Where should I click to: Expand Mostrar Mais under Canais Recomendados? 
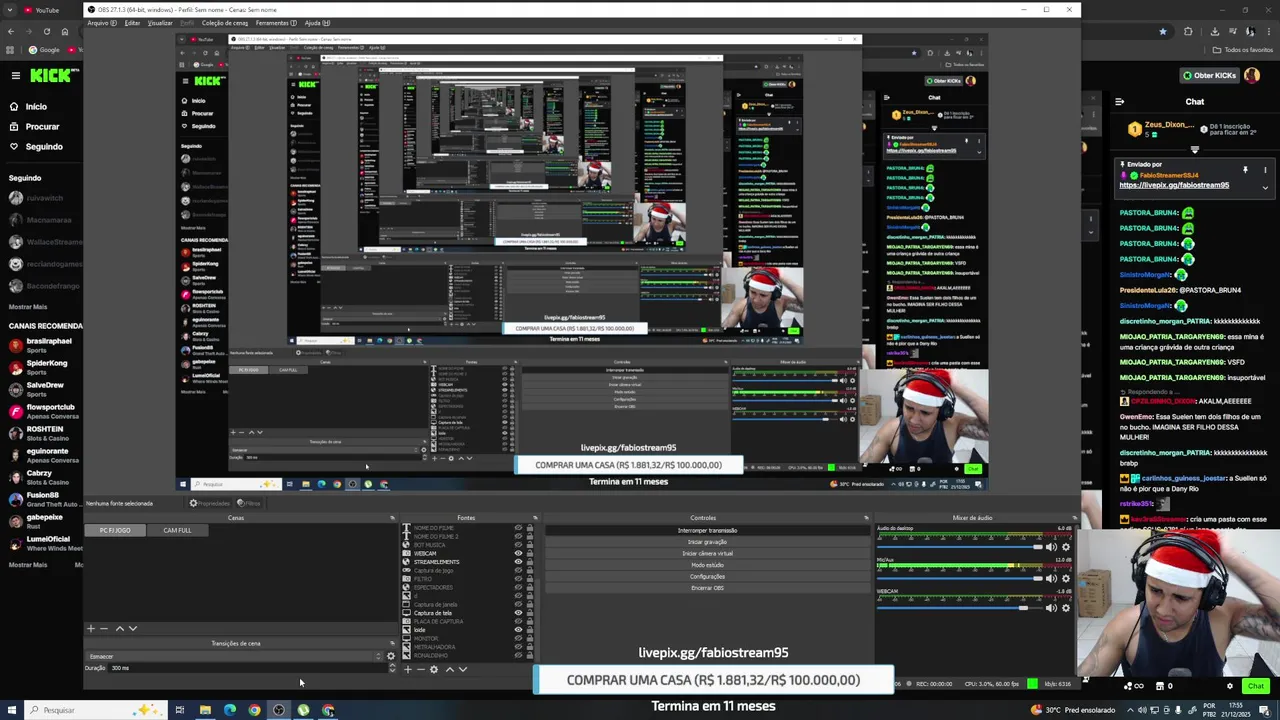[28, 565]
